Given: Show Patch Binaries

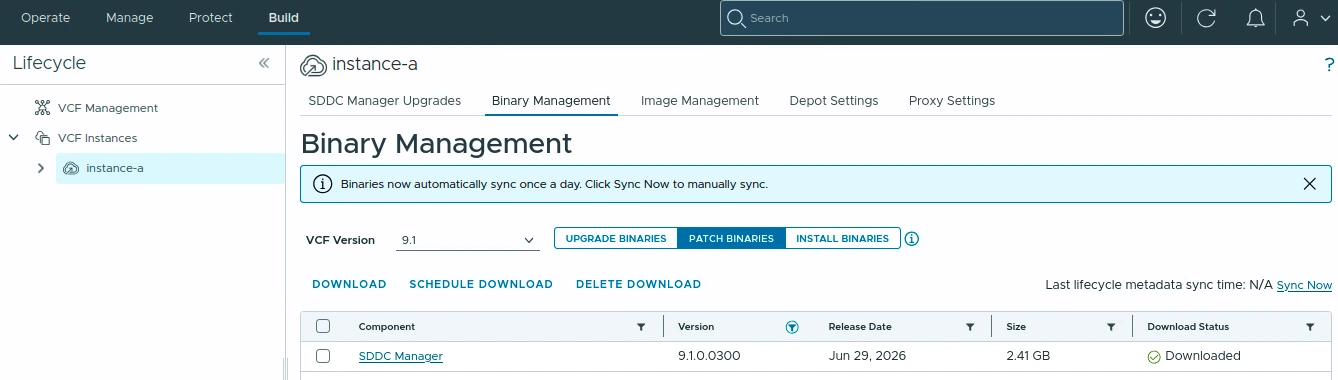Looking at the screenshot, I should click(731, 239).
